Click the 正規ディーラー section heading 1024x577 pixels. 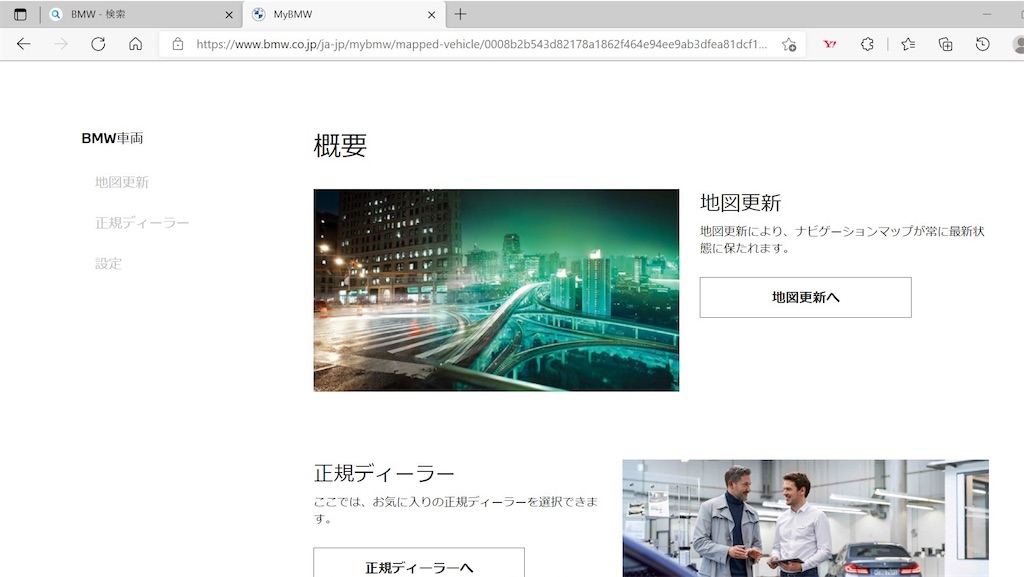(x=384, y=473)
